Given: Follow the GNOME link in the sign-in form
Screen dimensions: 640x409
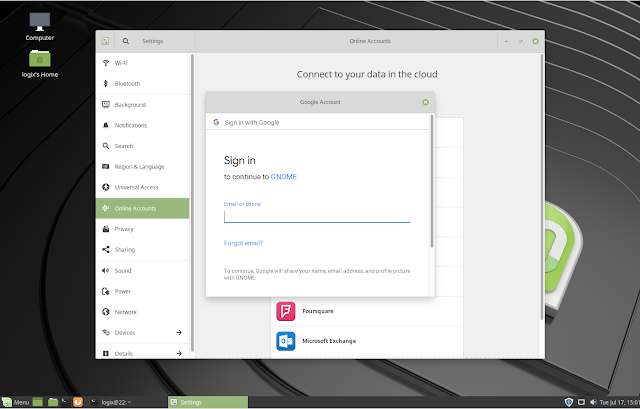Looking at the screenshot, I should coord(284,177).
